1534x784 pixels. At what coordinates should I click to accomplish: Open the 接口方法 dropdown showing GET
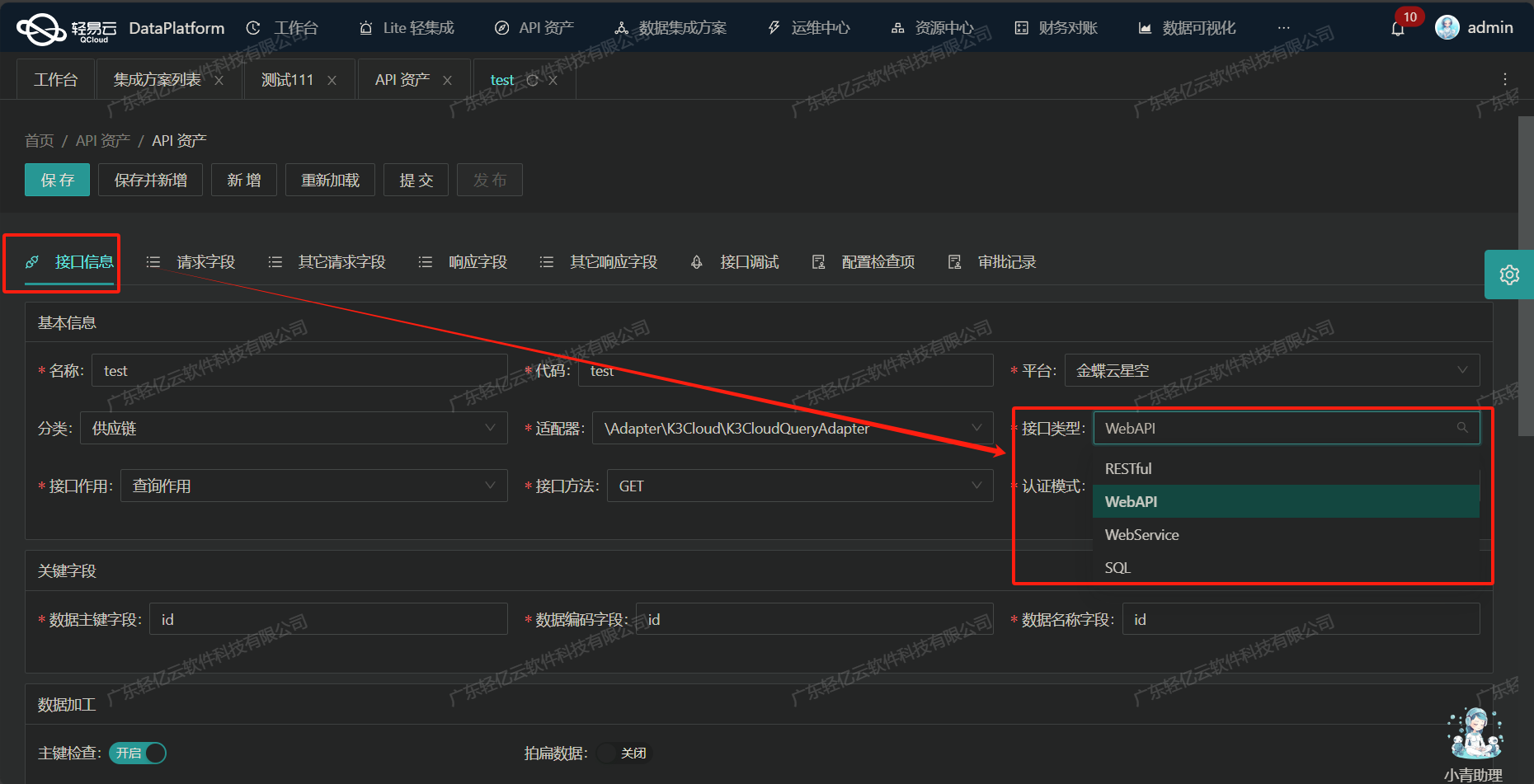(x=800, y=486)
